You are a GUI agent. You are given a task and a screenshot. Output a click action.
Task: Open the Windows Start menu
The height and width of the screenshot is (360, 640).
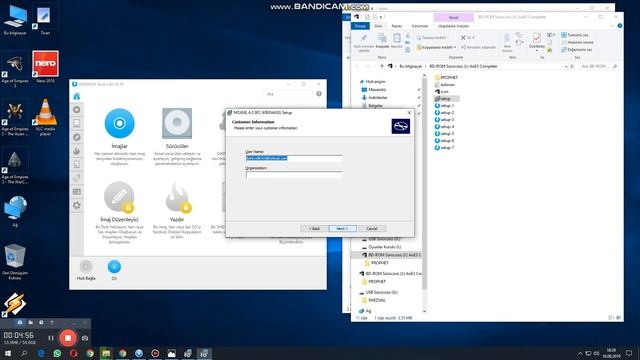(x=8, y=353)
